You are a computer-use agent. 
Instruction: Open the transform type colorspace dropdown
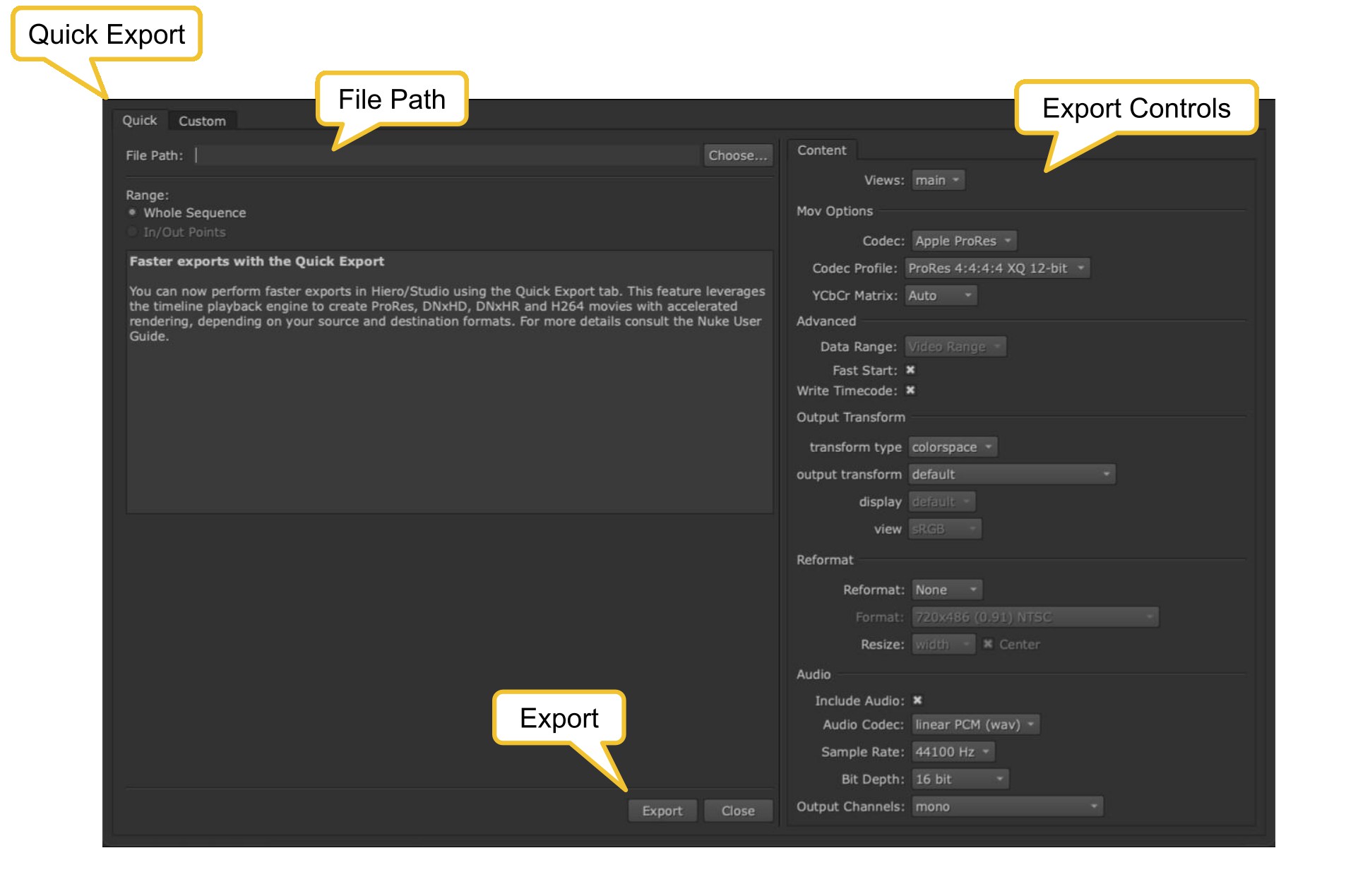point(952,447)
